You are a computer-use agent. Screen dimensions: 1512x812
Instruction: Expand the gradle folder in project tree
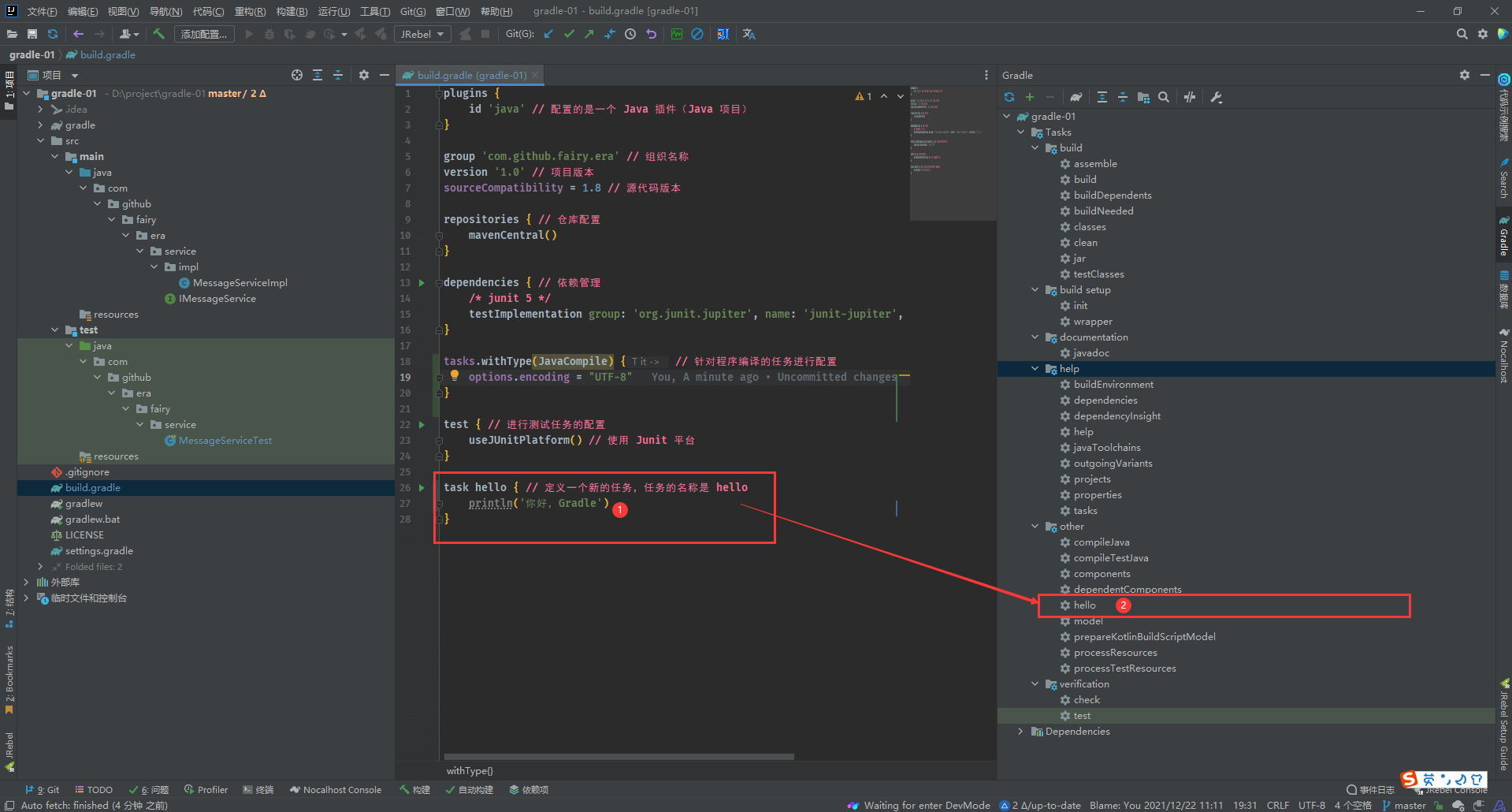41,125
